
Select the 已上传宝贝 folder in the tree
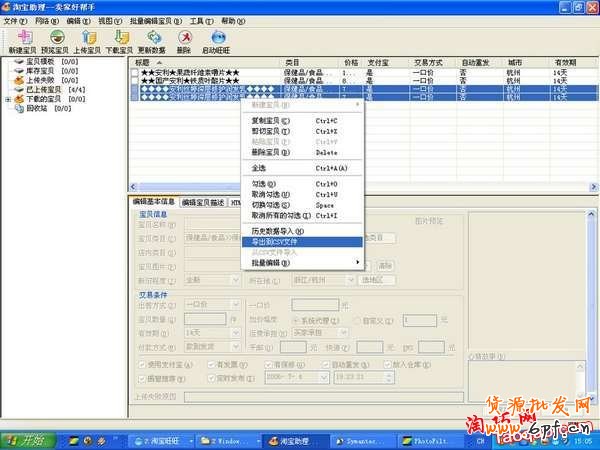(39, 90)
